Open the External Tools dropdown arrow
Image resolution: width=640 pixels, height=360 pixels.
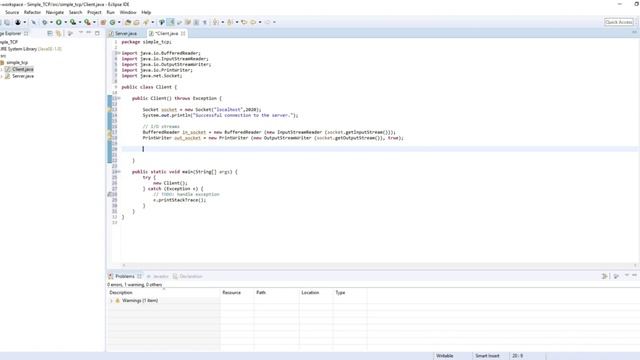coord(94,22)
